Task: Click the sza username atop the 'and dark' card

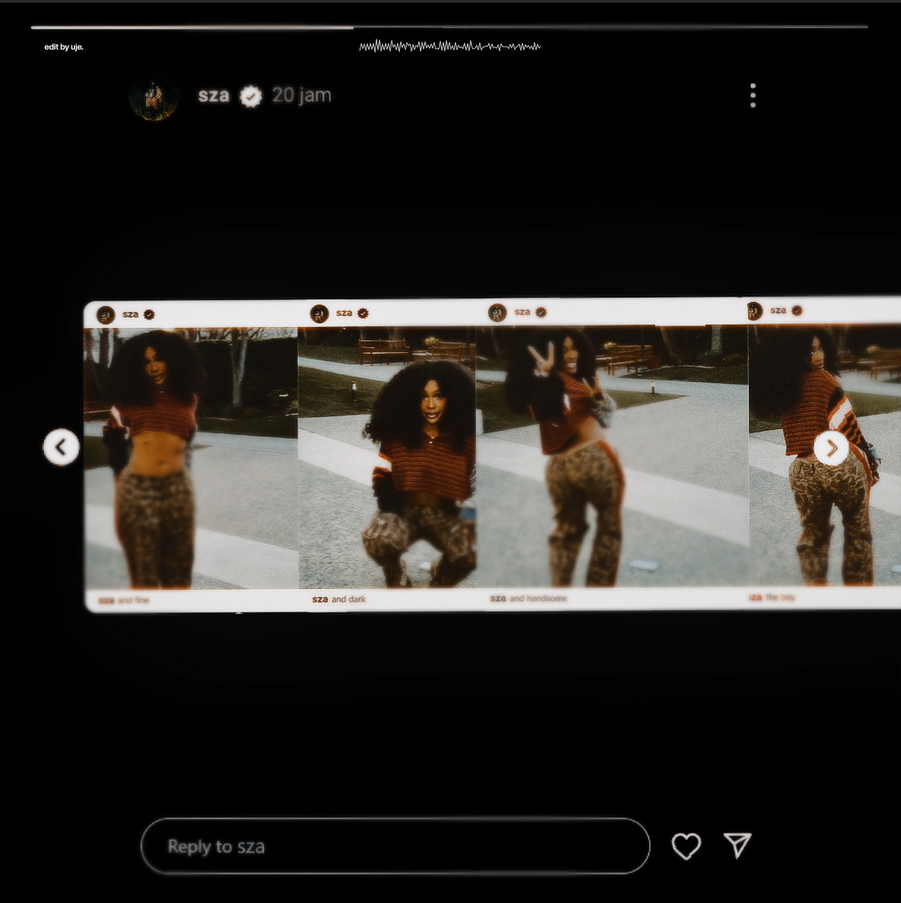Action: coord(344,313)
